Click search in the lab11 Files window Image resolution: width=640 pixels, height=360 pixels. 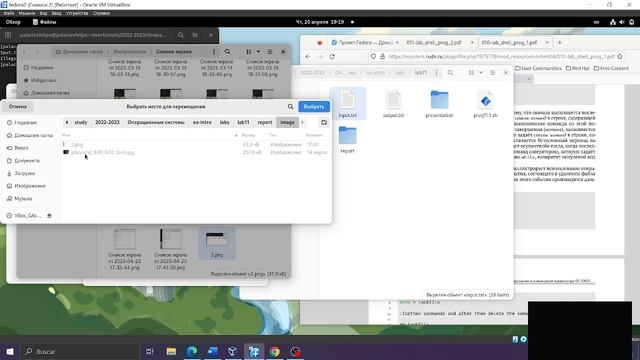tap(450, 73)
